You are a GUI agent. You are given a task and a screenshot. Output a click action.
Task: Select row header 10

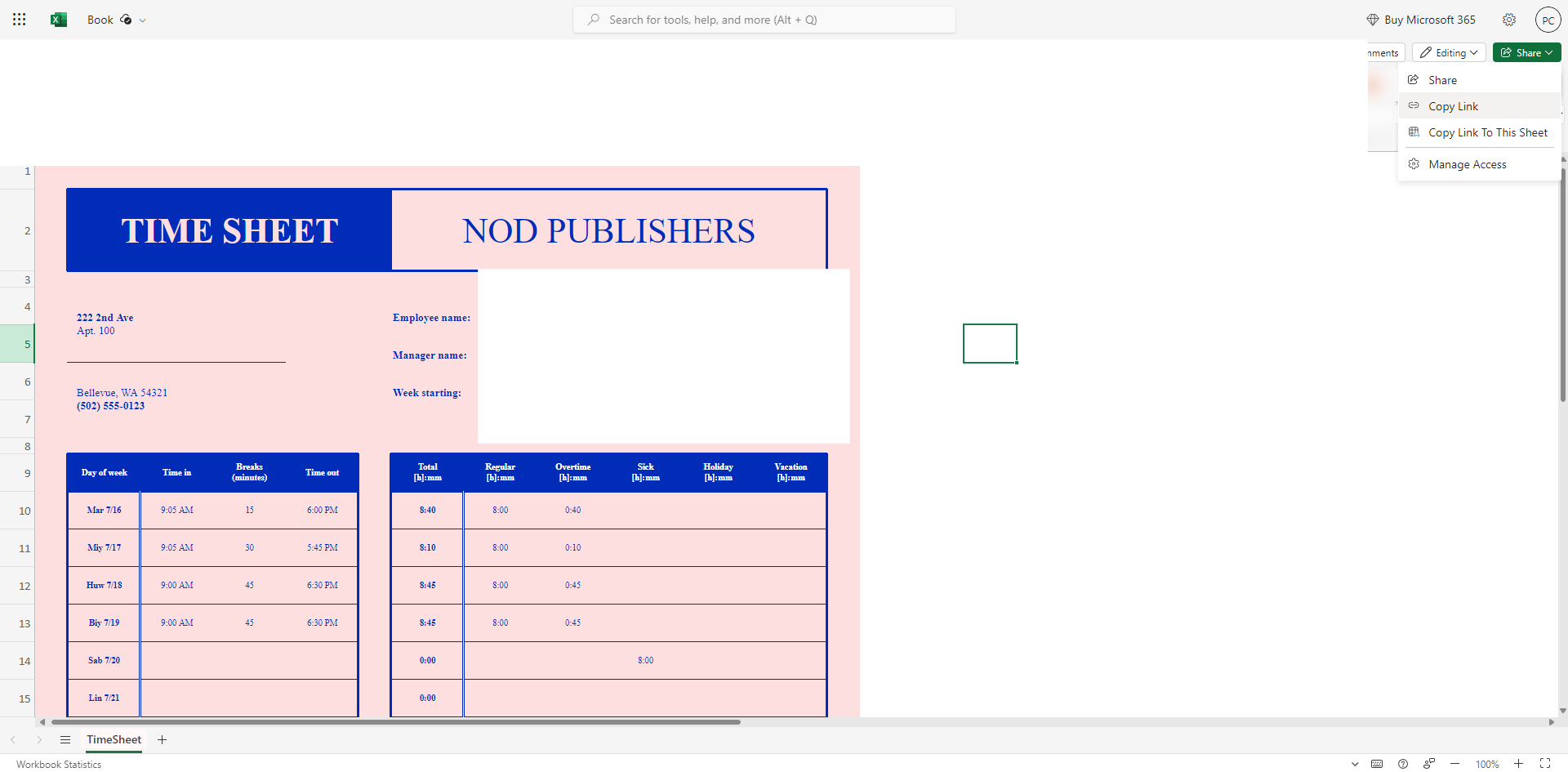[x=17, y=511]
